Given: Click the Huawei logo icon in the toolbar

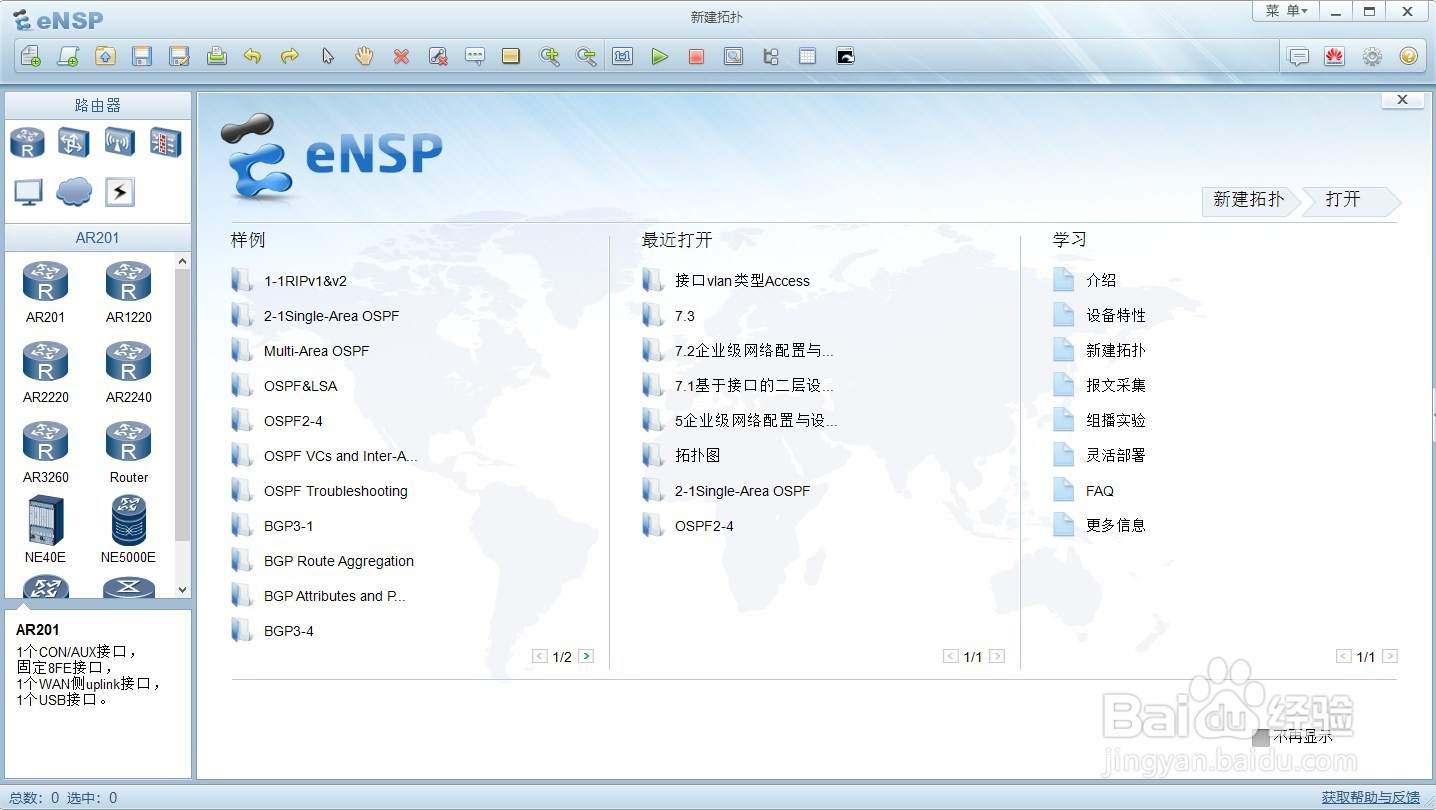Looking at the screenshot, I should tap(1335, 56).
